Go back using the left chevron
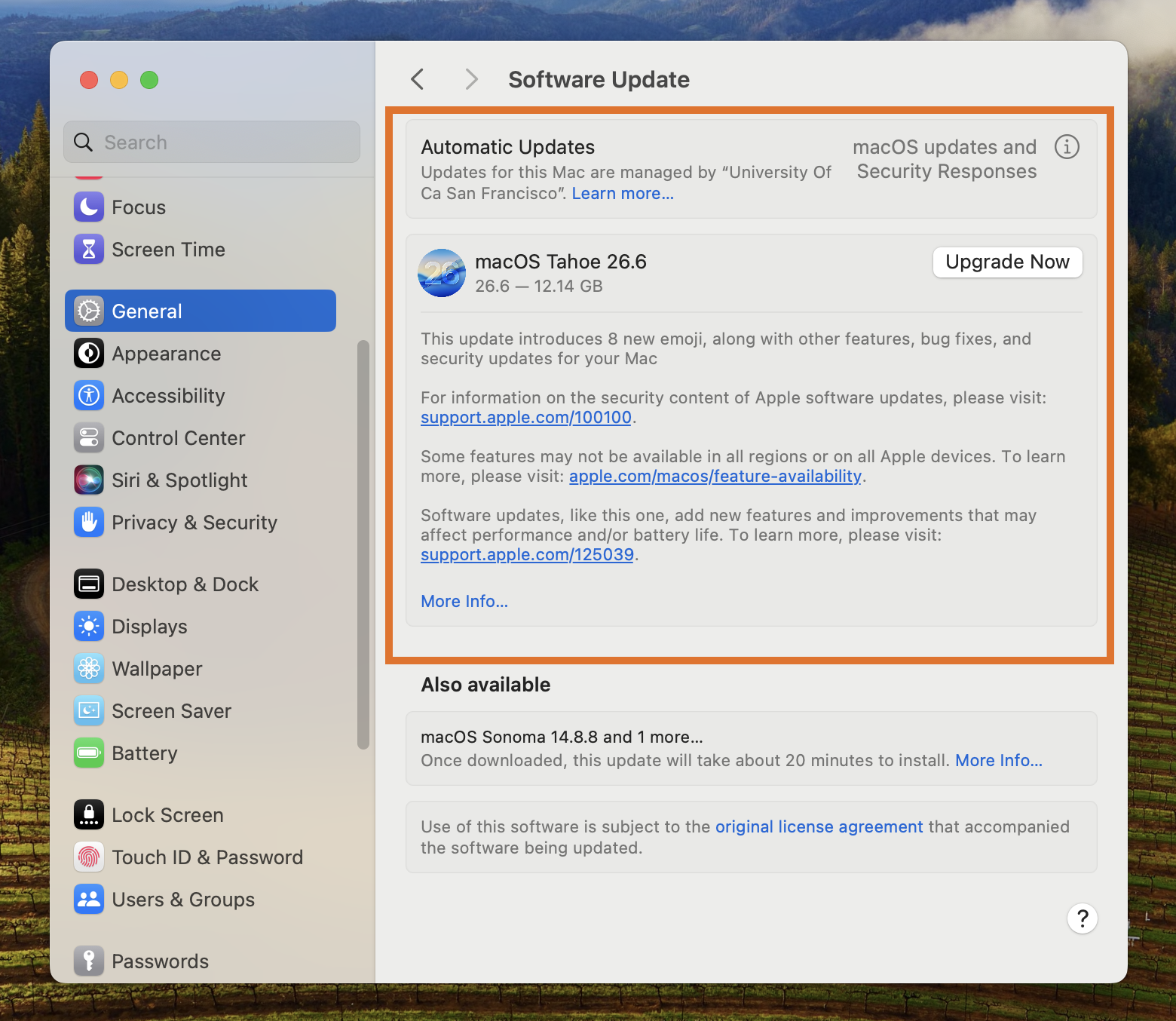 [418, 79]
